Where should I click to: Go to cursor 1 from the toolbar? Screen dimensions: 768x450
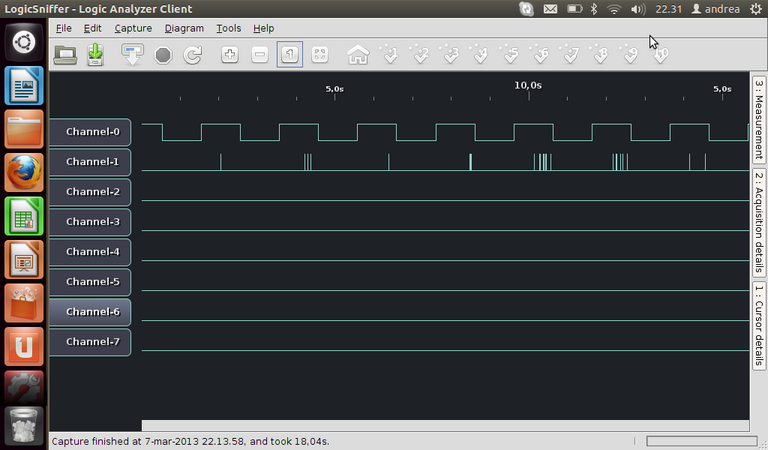pyautogui.click(x=389, y=54)
